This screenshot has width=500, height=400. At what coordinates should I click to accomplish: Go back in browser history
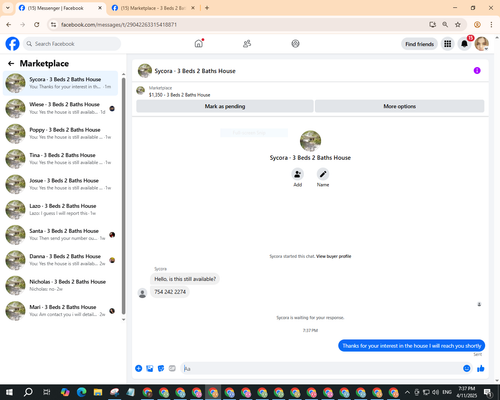9,25
